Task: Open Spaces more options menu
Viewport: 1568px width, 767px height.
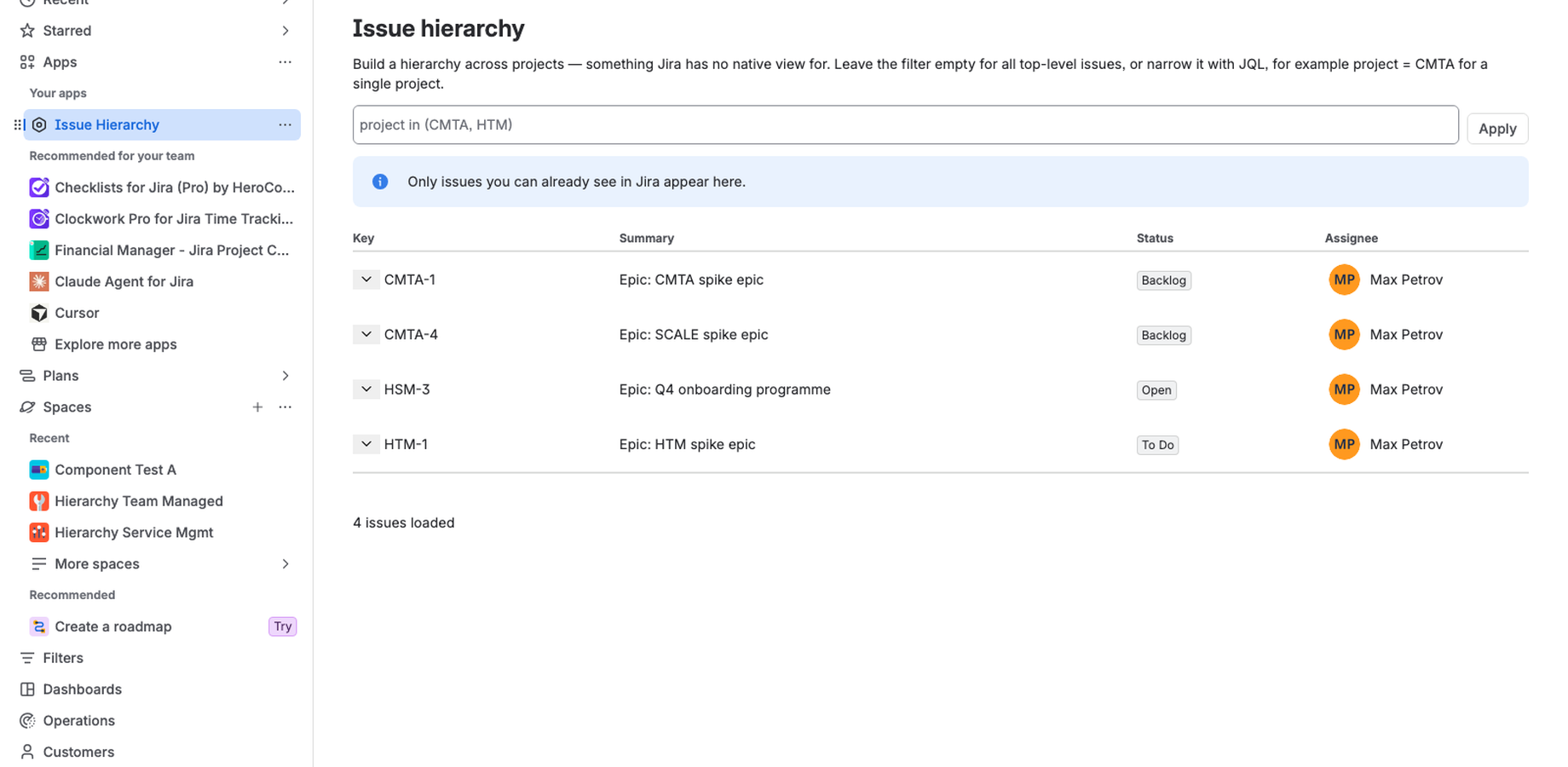Action: (285, 407)
